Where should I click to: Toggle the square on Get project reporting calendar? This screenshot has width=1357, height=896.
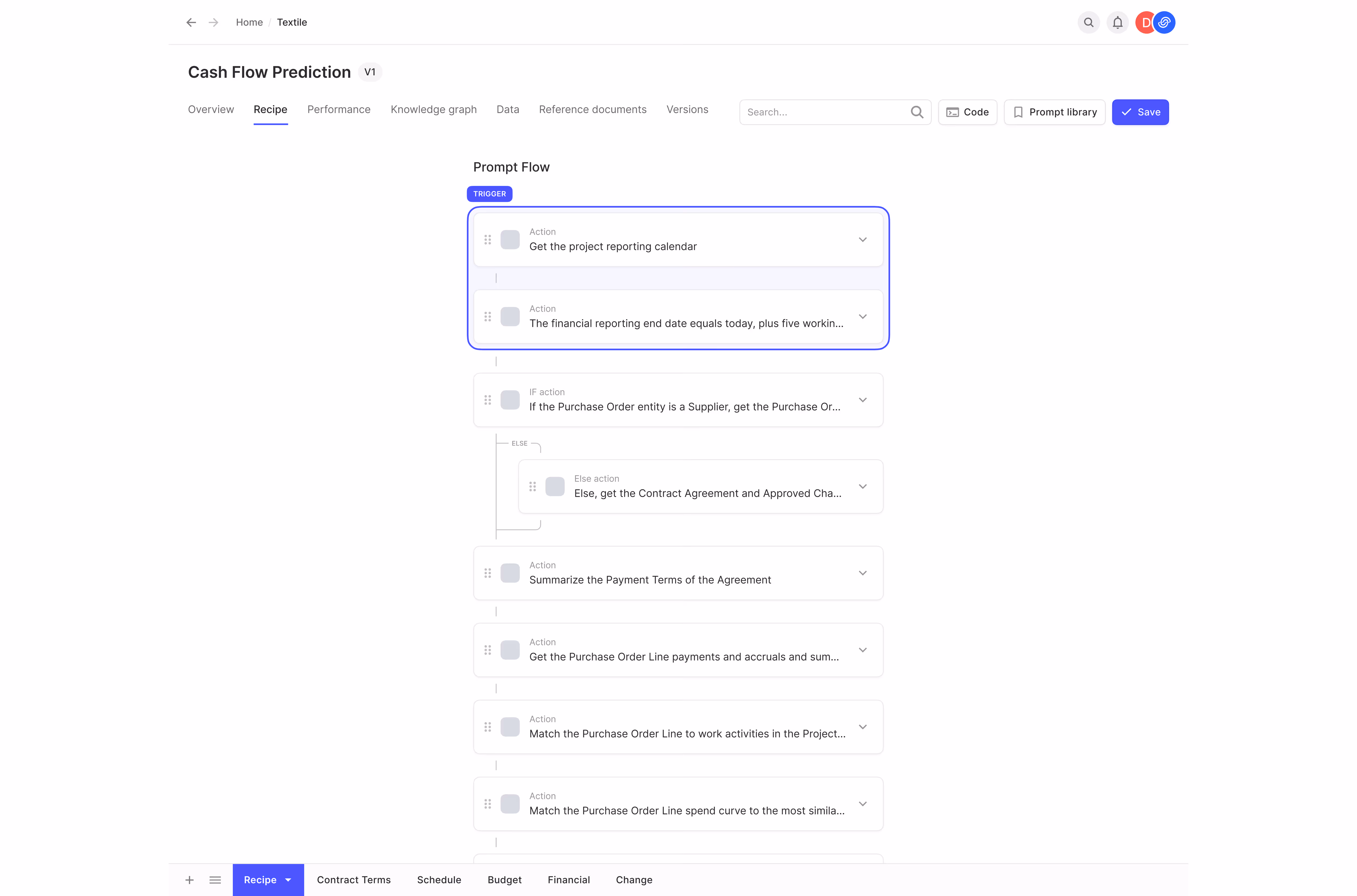click(510, 239)
